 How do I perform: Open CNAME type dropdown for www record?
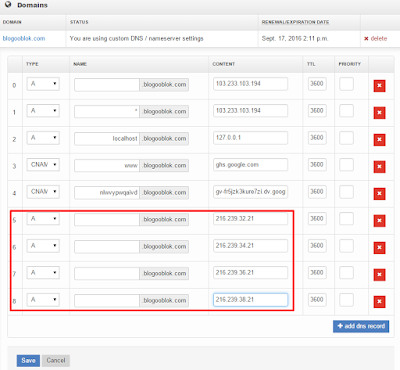click(x=43, y=165)
